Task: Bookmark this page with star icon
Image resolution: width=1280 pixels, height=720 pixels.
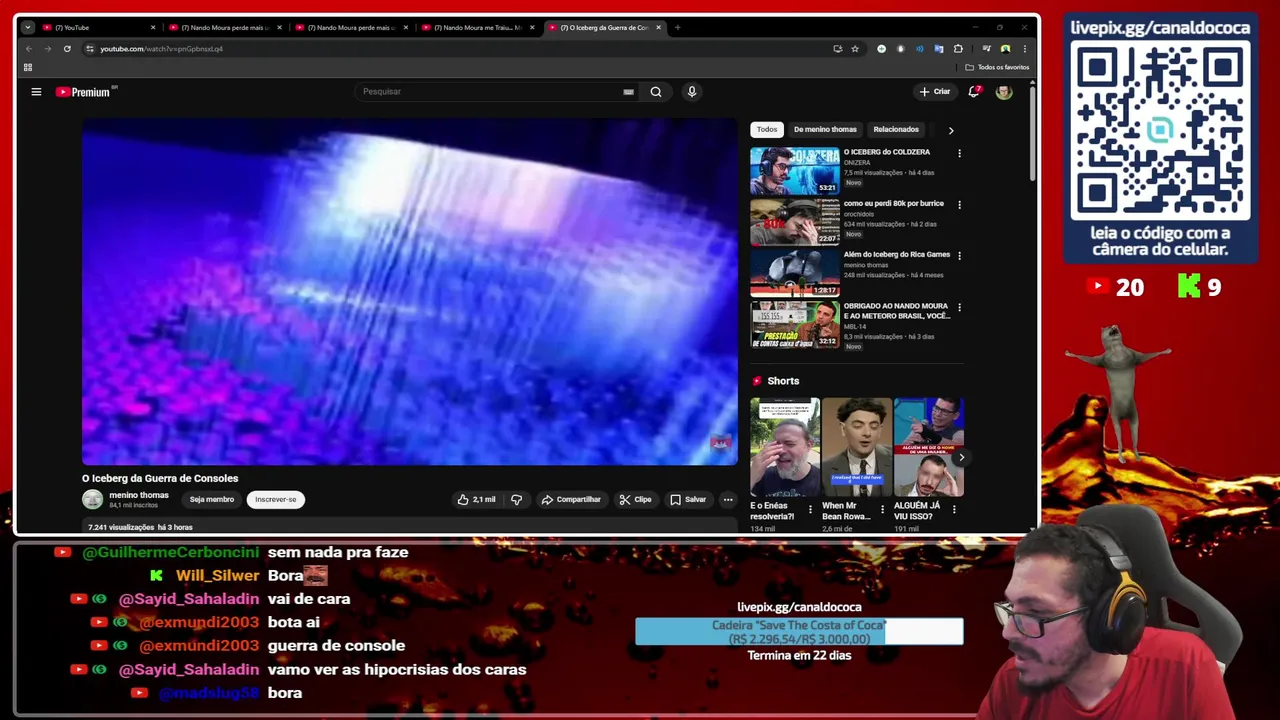Action: 855,48
